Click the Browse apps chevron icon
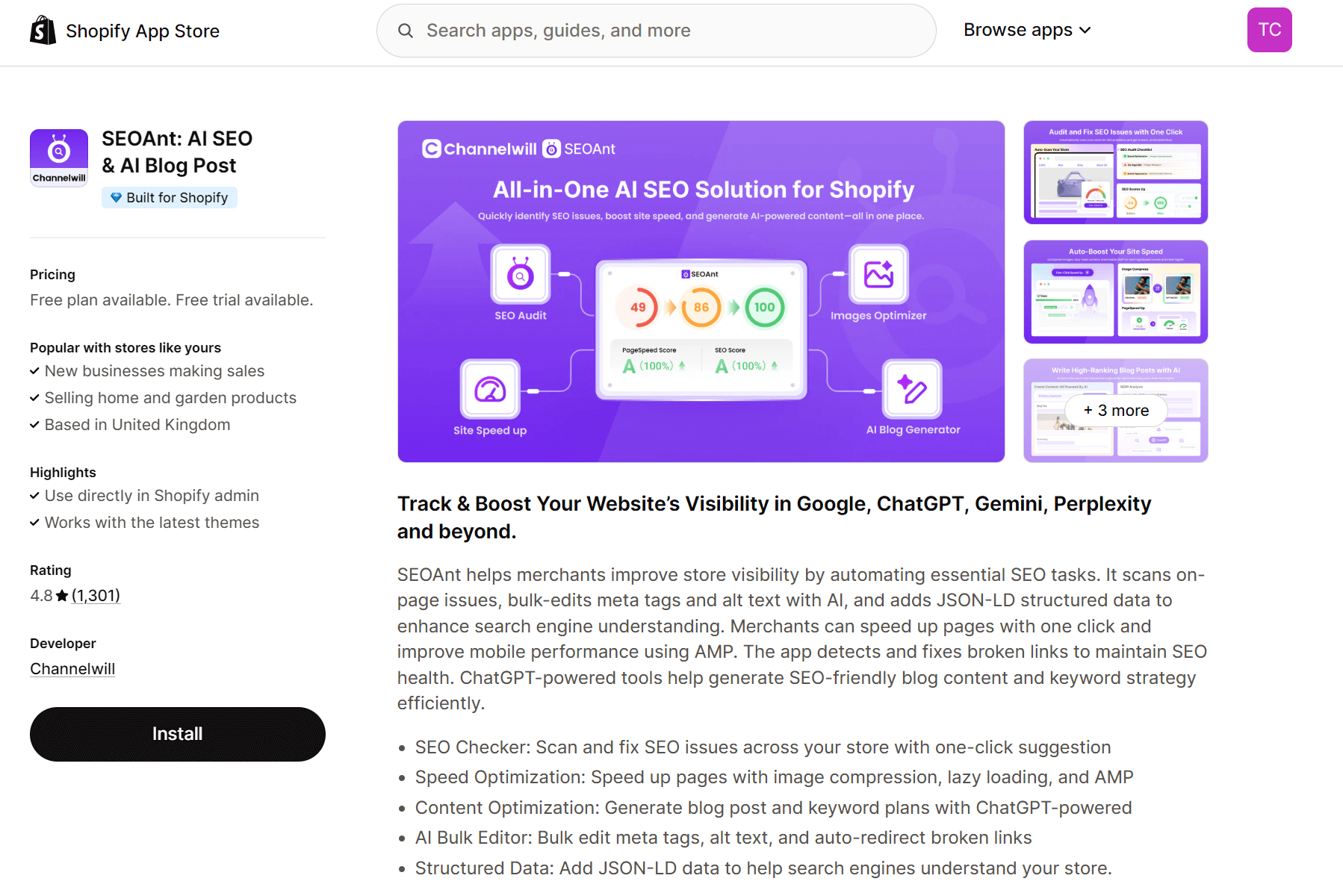The height and width of the screenshot is (896, 1343). tap(1085, 30)
